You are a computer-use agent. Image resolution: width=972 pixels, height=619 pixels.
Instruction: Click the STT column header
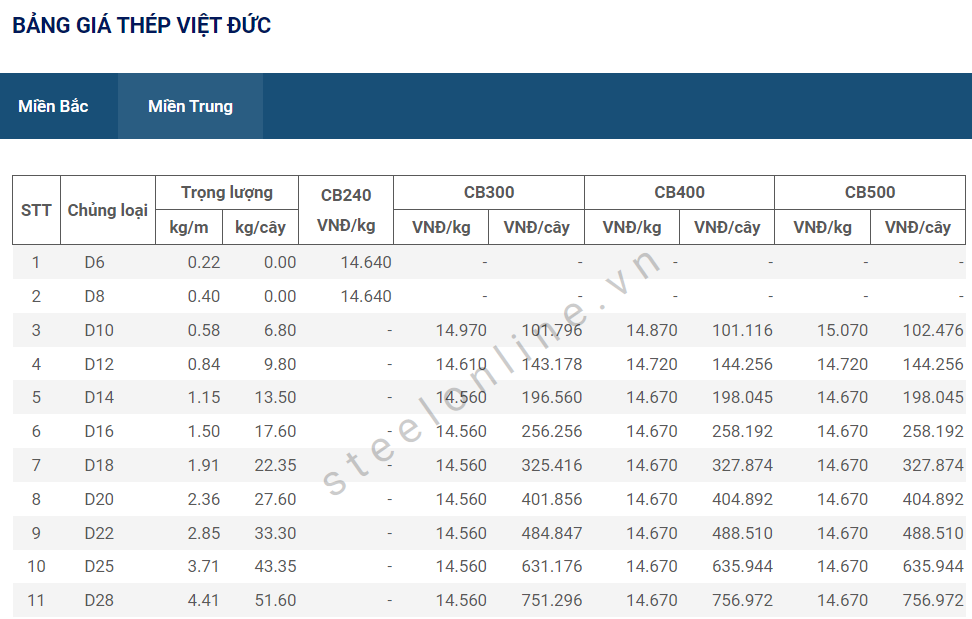[36, 210]
